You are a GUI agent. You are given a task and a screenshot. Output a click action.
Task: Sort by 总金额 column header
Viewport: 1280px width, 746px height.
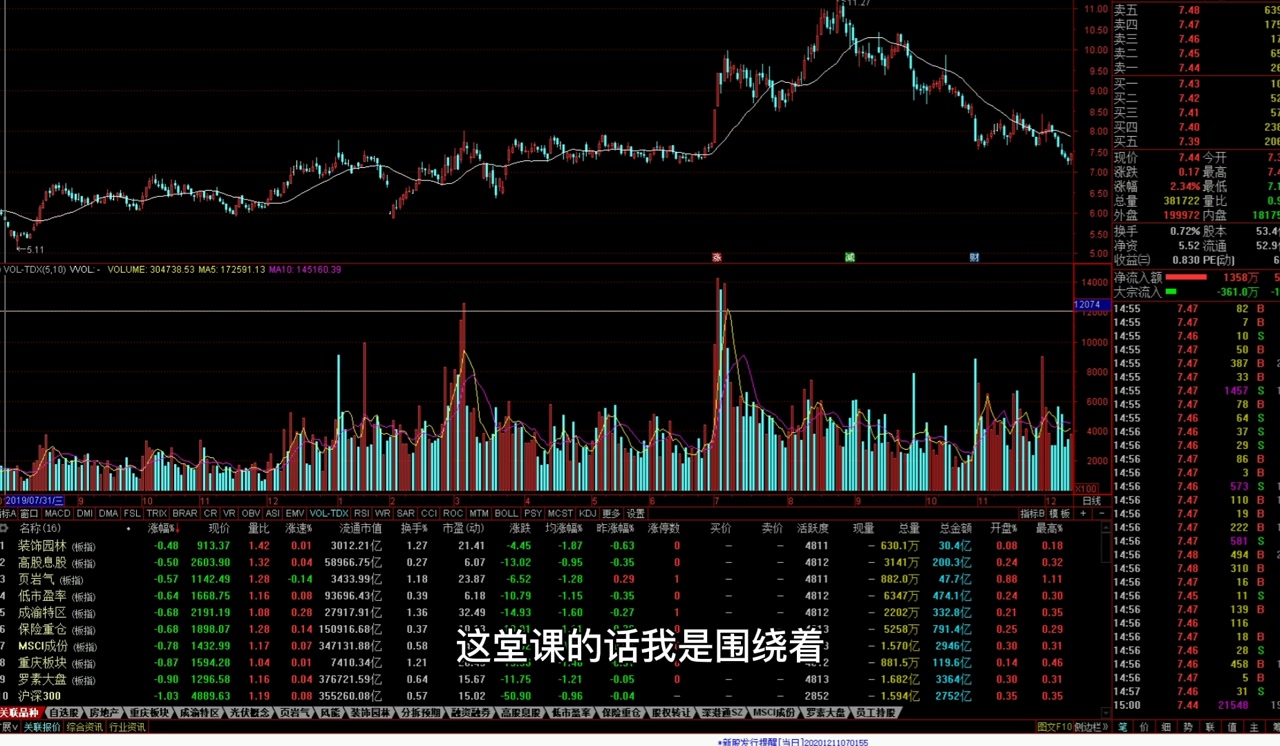pyautogui.click(x=955, y=528)
